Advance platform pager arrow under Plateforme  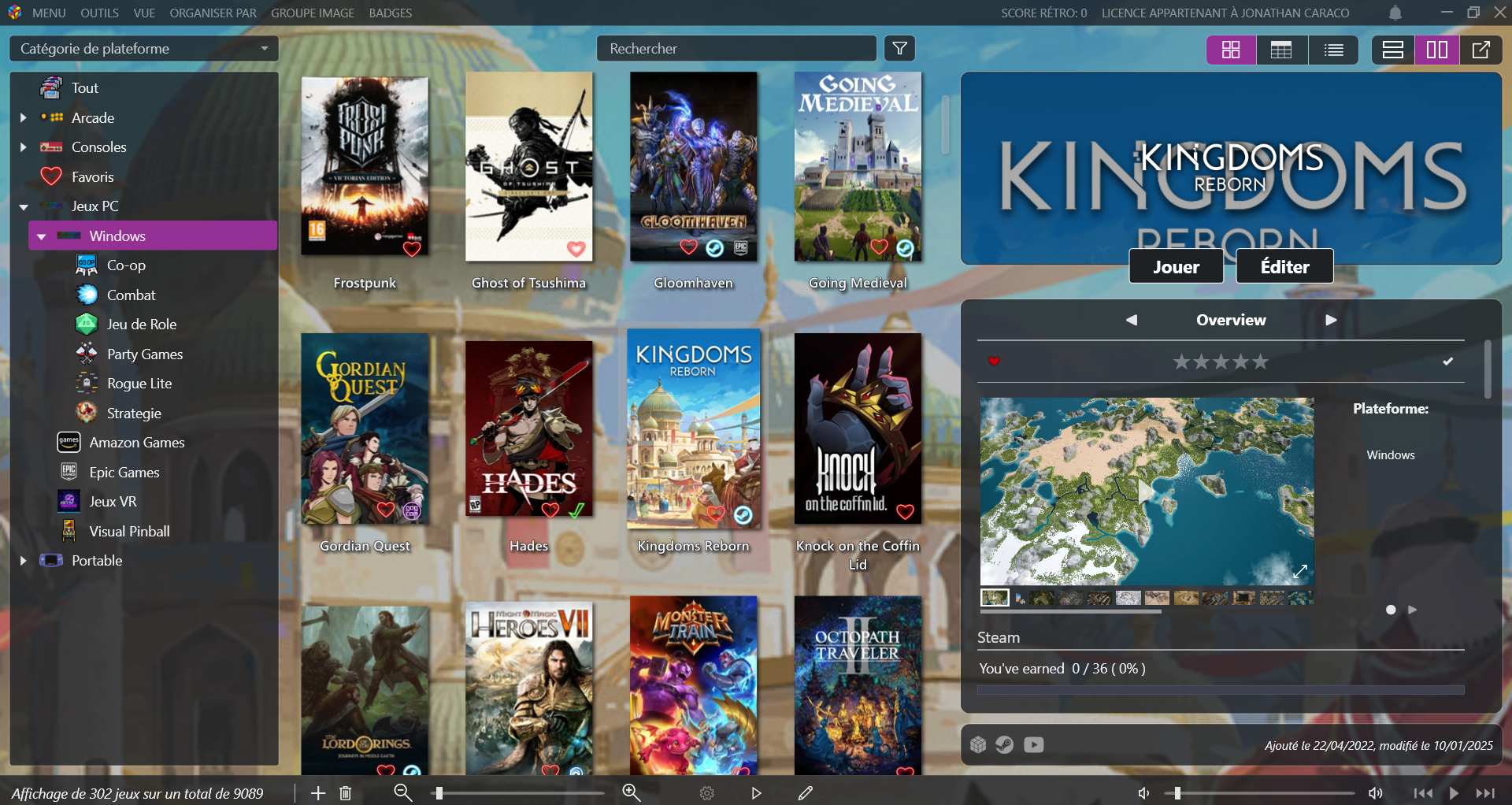coord(1412,610)
